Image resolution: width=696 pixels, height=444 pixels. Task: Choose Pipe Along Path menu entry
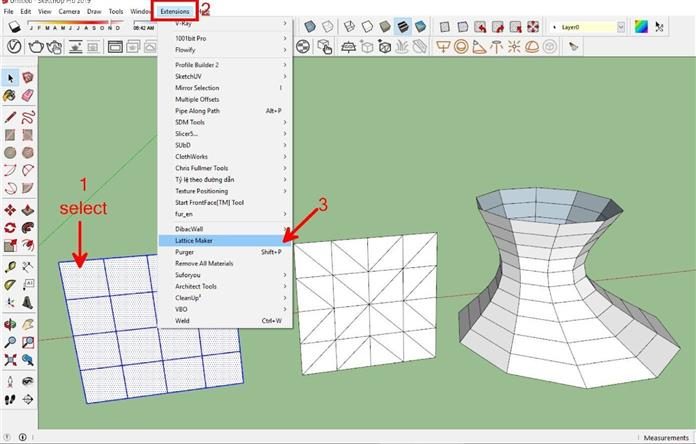coord(225,111)
